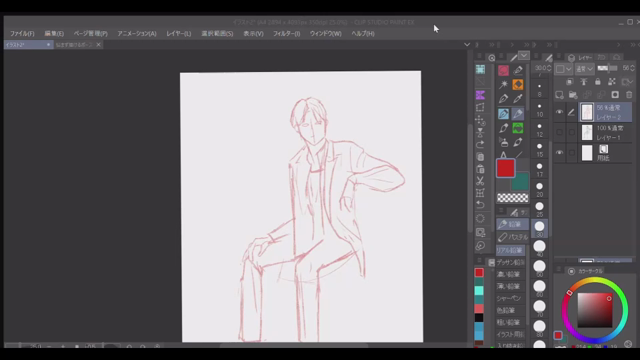The width and height of the screenshot is (640, 360).
Task: Set as reference layer lighthouse icon
Action: [584, 82]
